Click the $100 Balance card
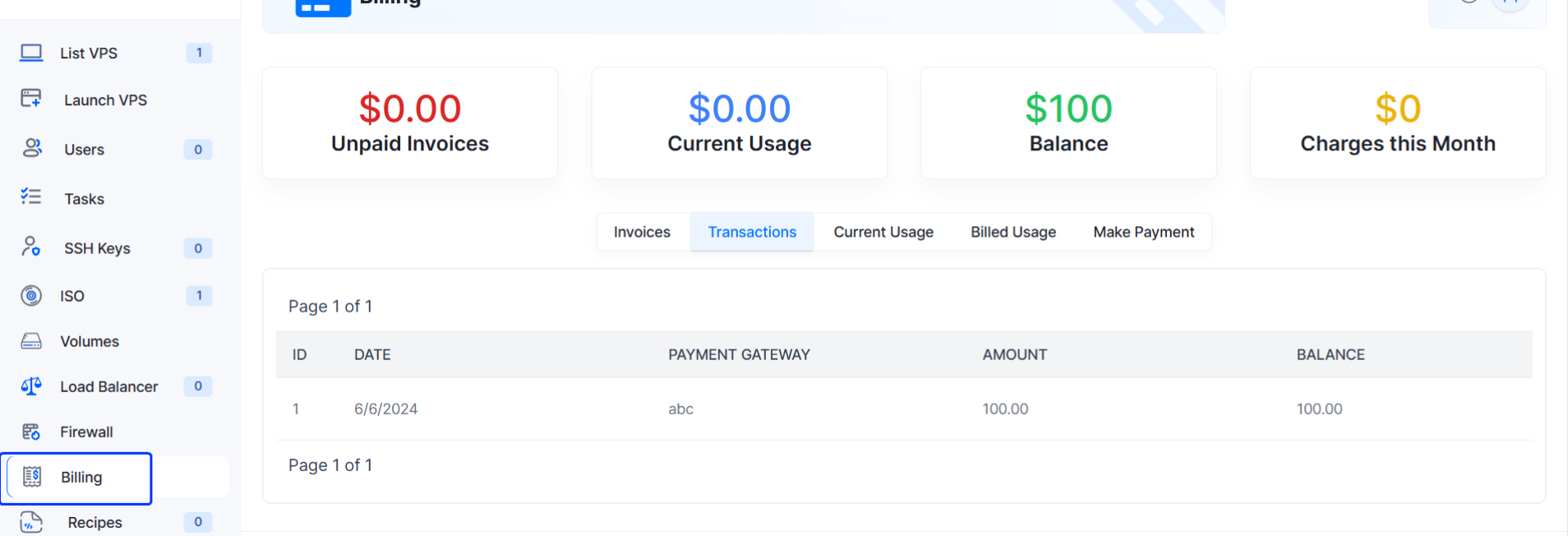 click(1068, 123)
